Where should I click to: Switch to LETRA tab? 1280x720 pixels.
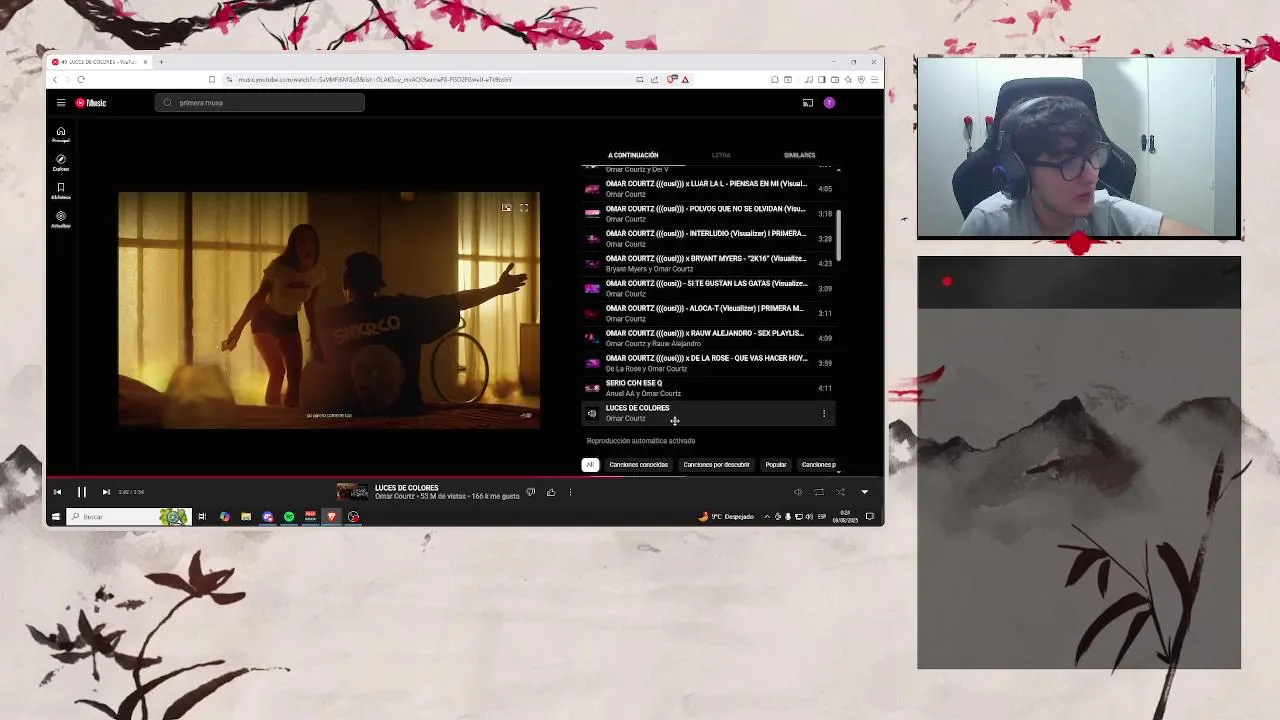coord(721,155)
